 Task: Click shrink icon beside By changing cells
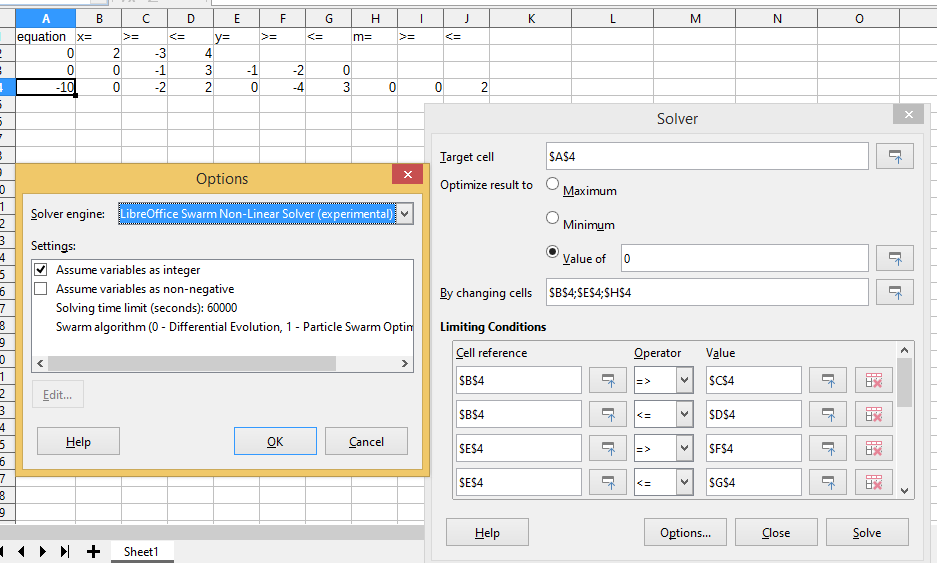click(x=895, y=292)
